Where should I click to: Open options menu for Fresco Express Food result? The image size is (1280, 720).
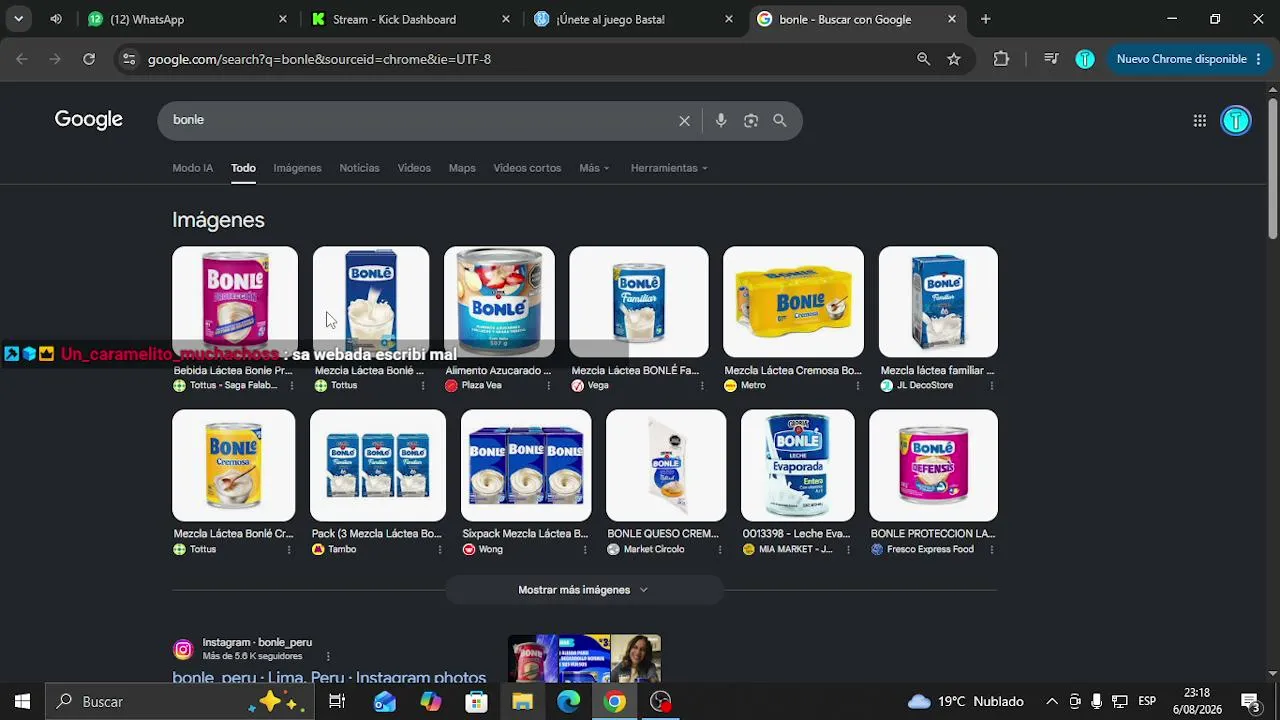[992, 550]
